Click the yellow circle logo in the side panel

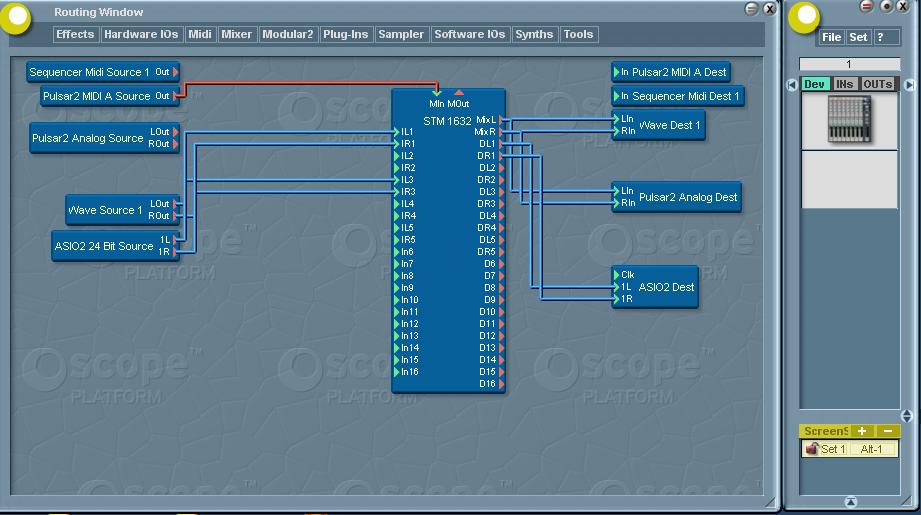804,18
